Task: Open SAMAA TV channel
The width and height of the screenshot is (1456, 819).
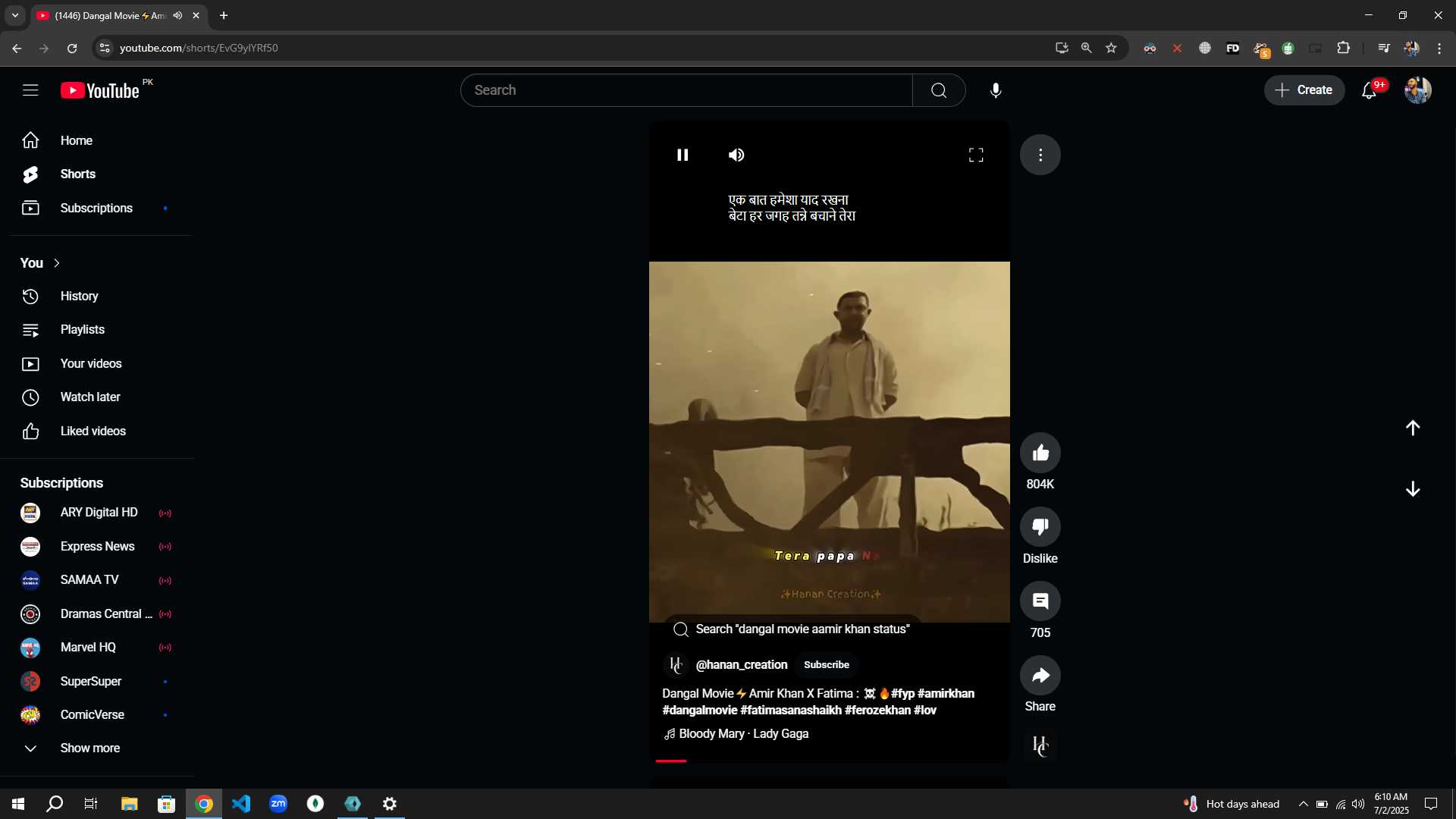Action: coord(97,580)
